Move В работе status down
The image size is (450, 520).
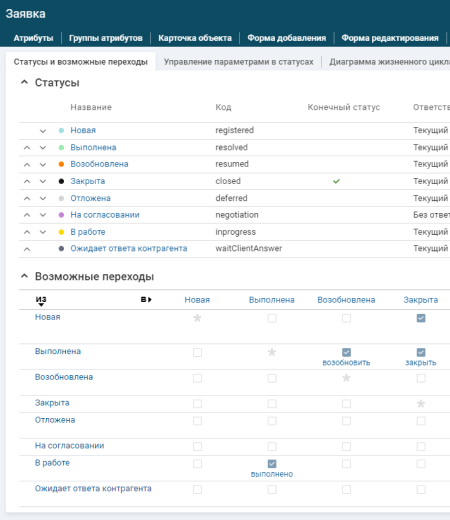coord(43,232)
